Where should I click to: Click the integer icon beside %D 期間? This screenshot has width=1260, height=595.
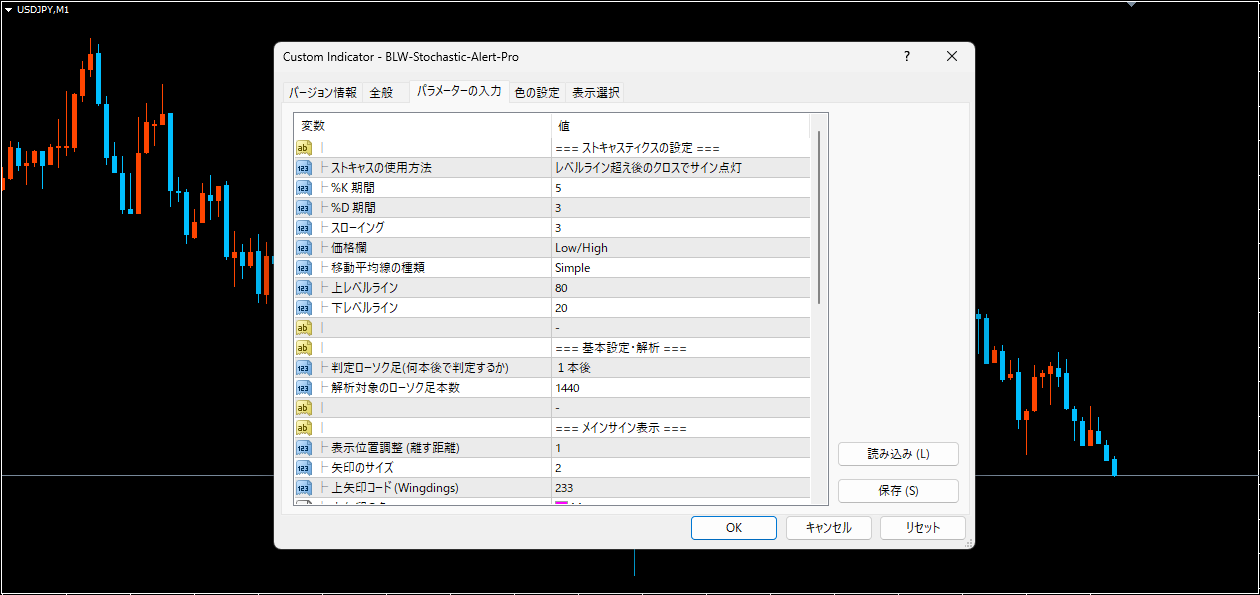point(303,208)
